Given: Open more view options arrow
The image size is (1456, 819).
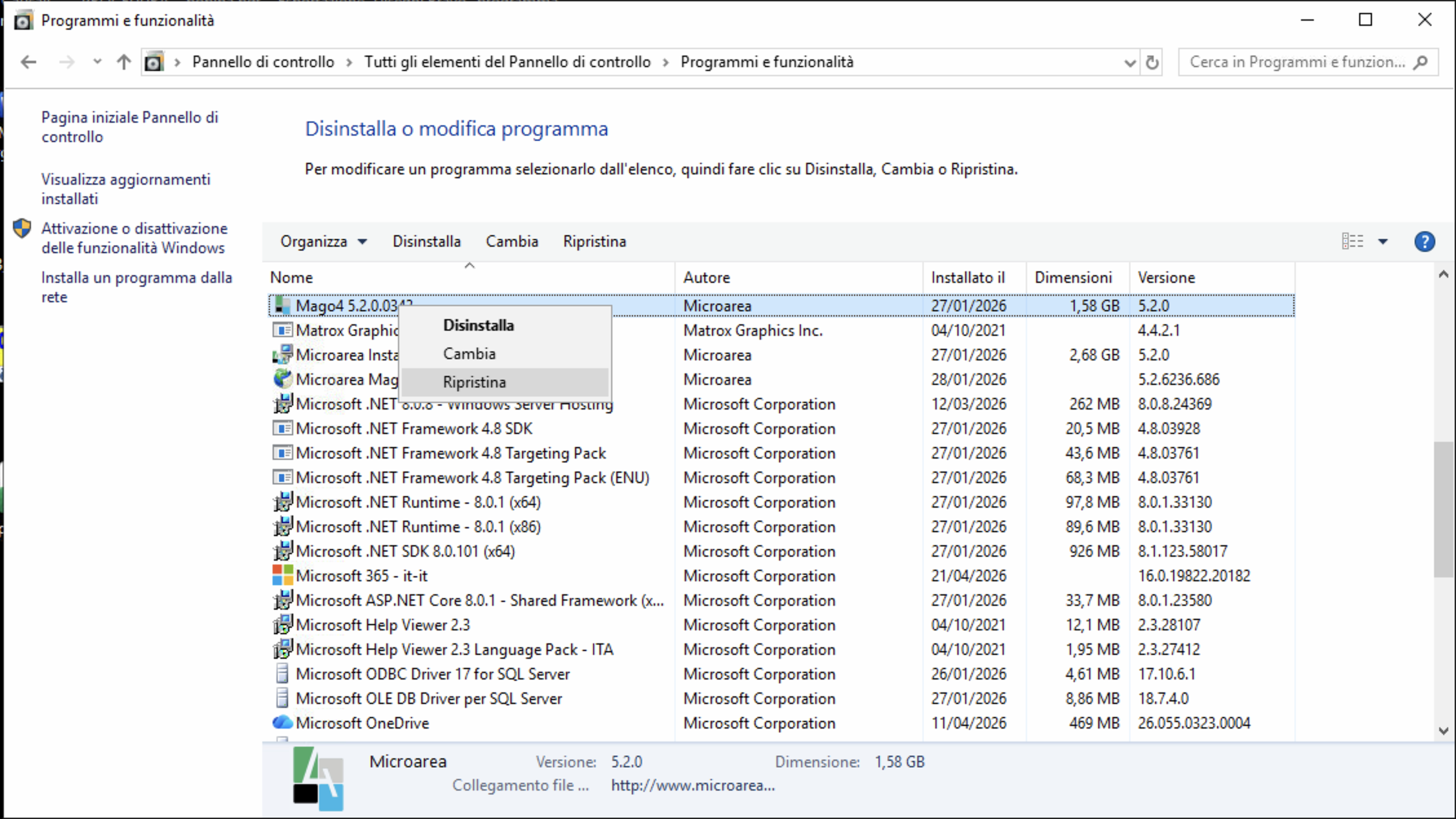Looking at the screenshot, I should [x=1382, y=242].
